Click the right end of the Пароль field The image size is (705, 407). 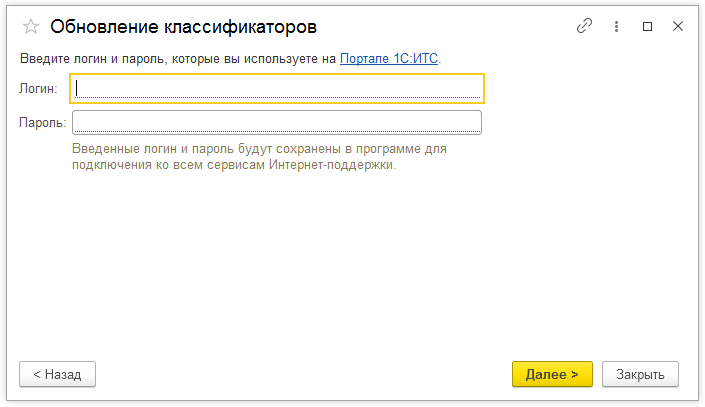coord(470,122)
